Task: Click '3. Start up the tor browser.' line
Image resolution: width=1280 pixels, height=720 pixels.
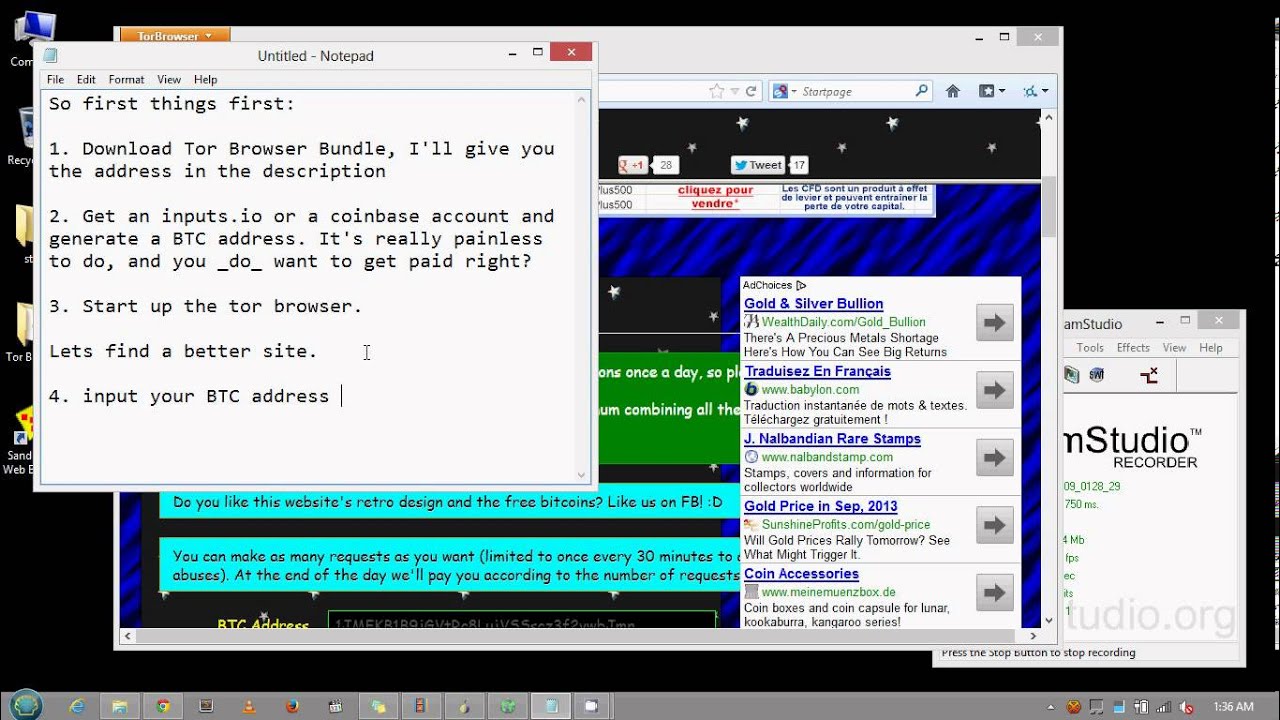Action: (205, 306)
